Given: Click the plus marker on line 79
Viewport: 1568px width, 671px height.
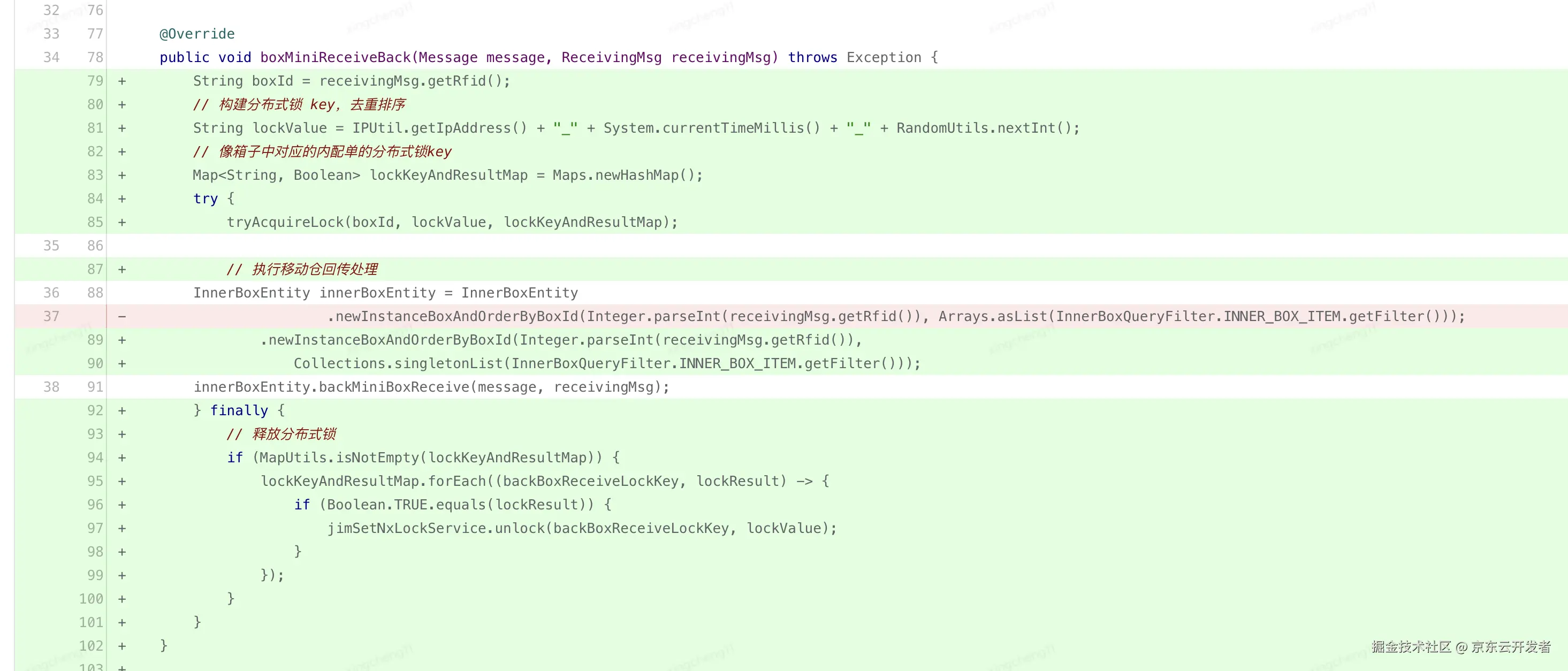Looking at the screenshot, I should point(121,81).
